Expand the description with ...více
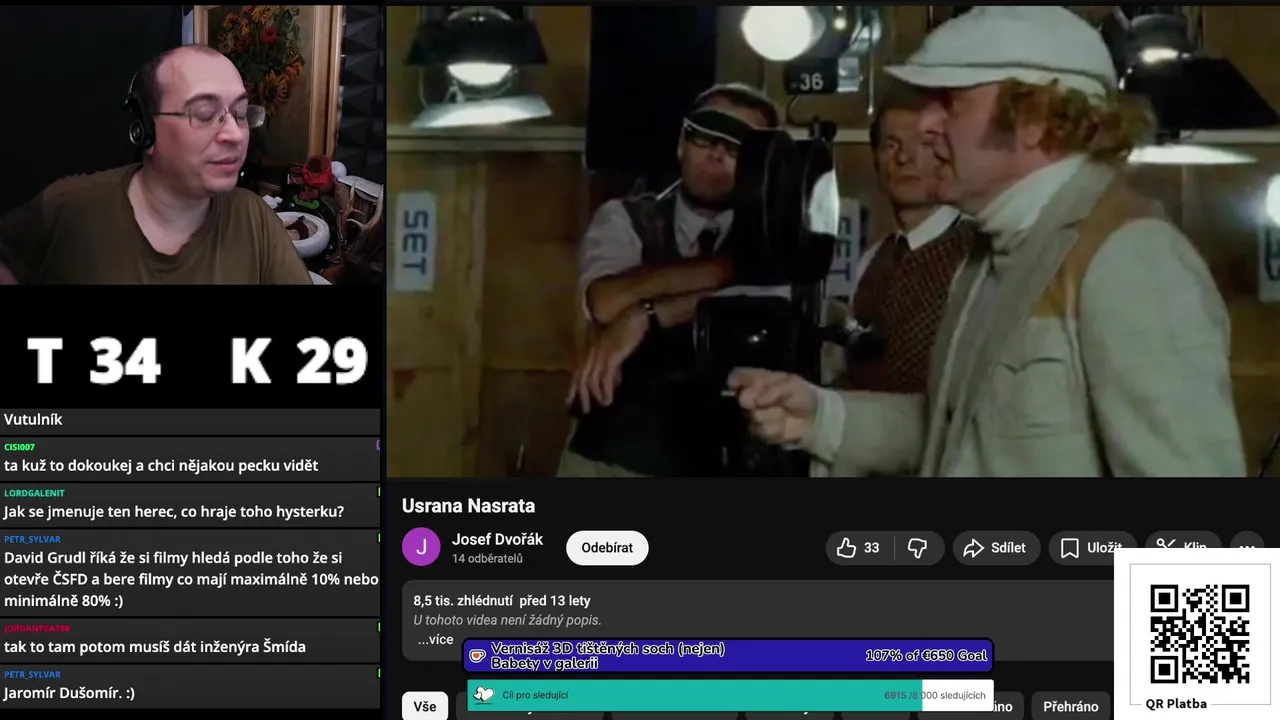This screenshot has width=1280, height=720. point(435,639)
